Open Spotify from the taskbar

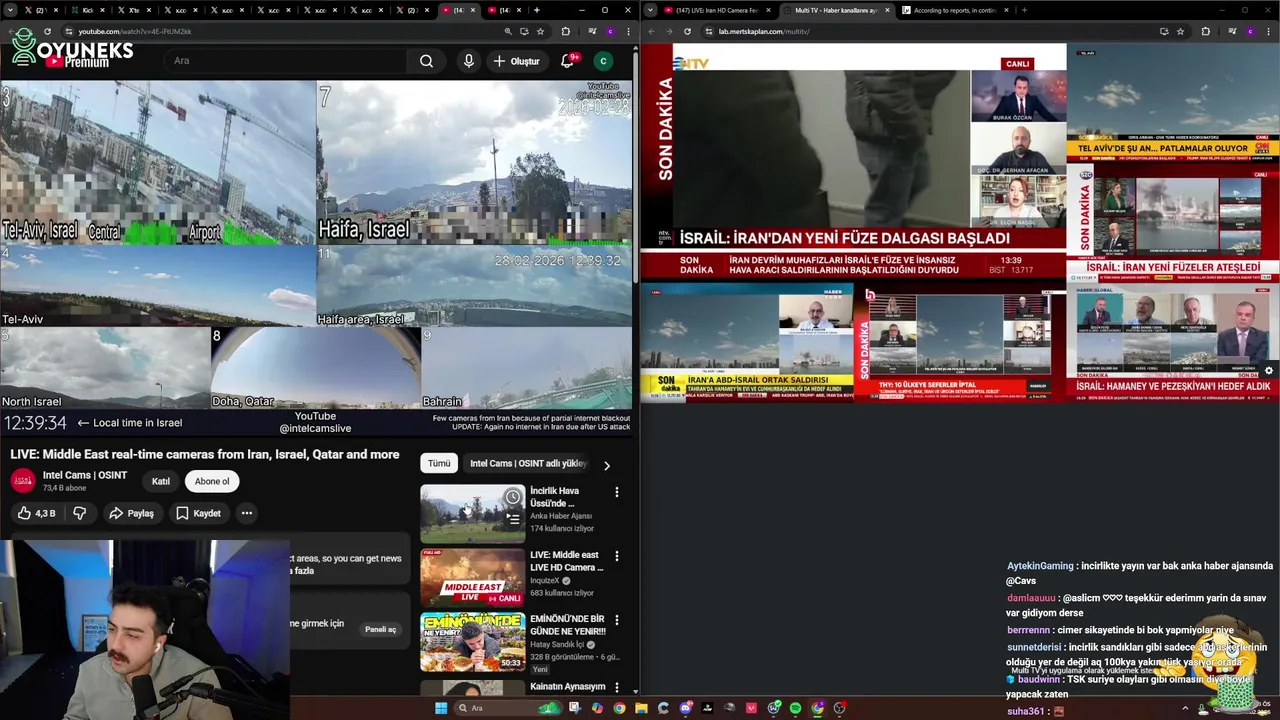coord(796,708)
